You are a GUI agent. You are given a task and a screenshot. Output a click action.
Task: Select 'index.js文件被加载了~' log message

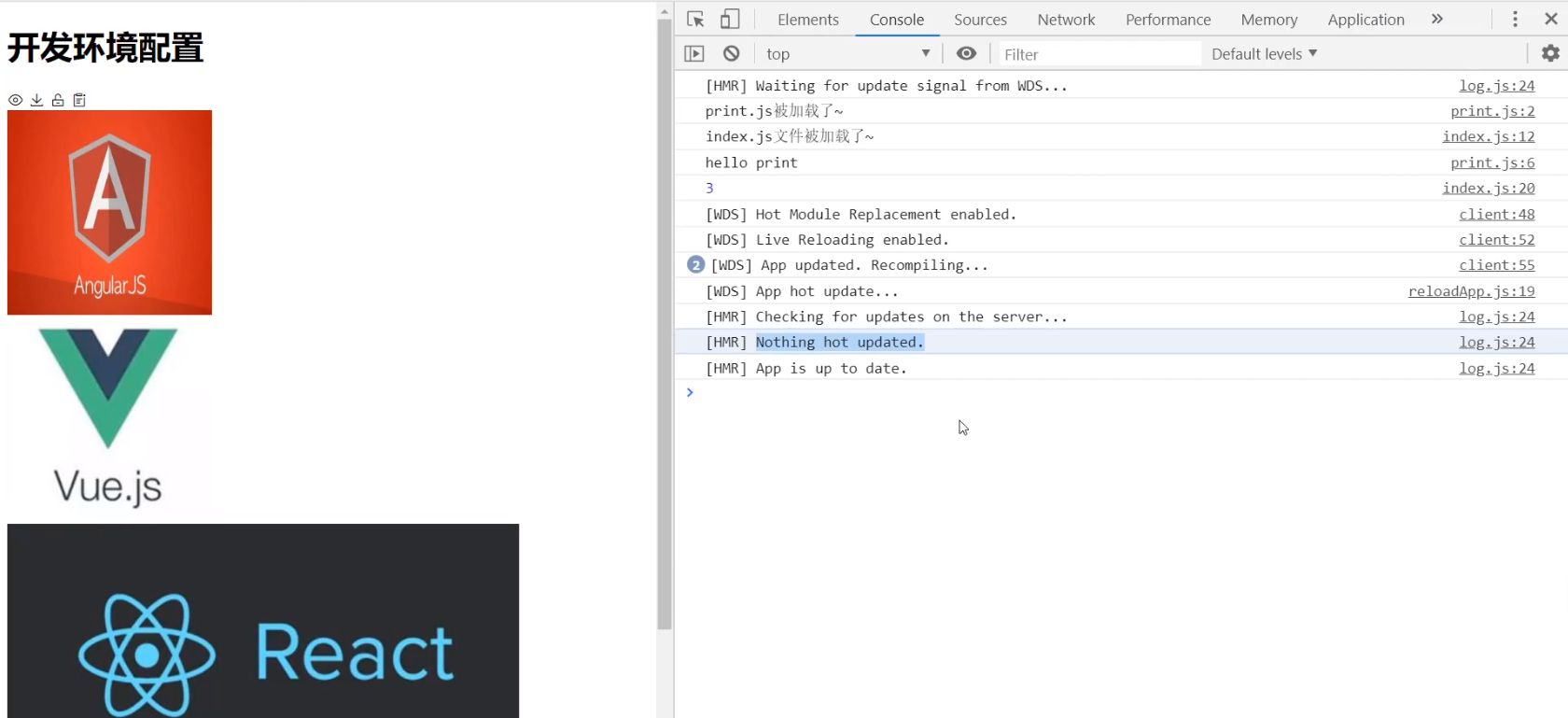[790, 136]
